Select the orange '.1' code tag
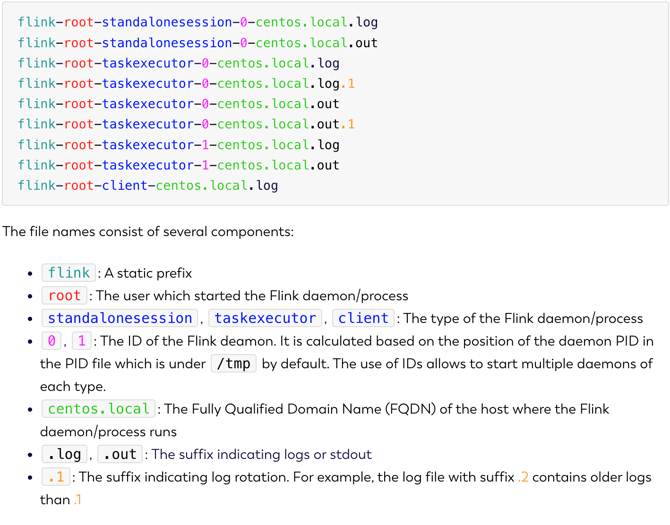This screenshot has height=525, width=670. point(56,477)
